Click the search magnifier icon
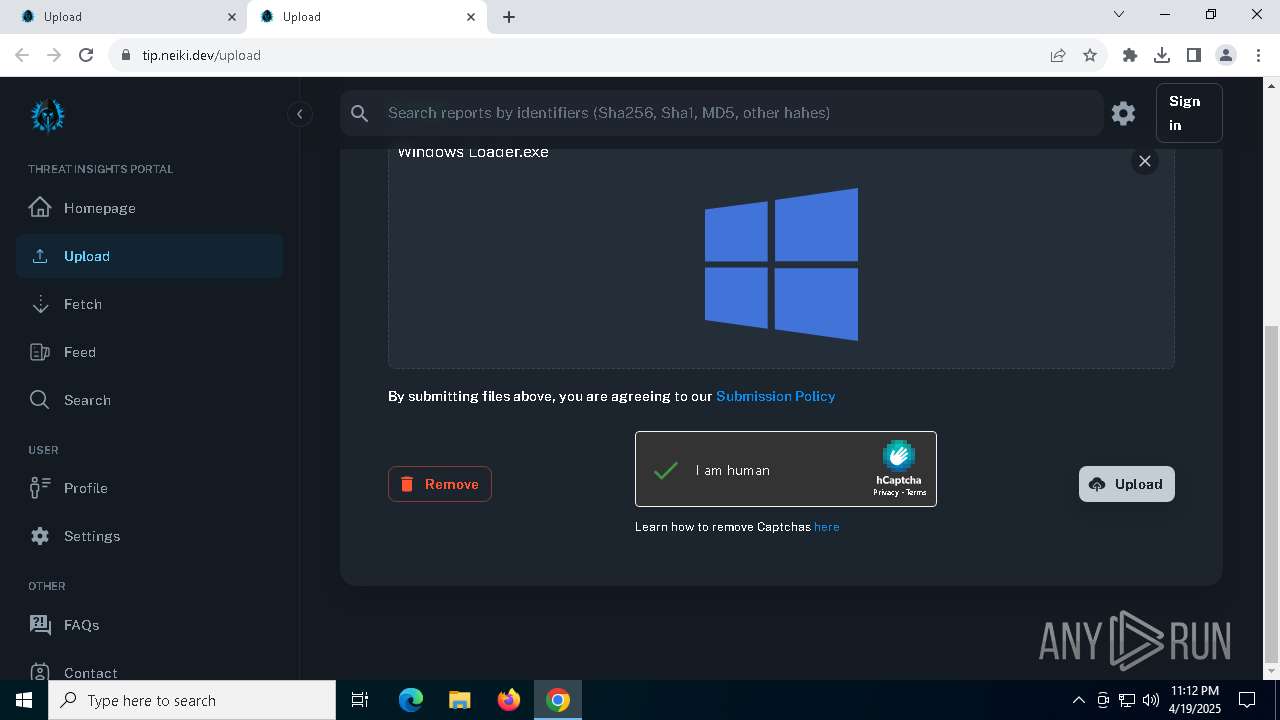This screenshot has width=1280, height=720. pos(360,113)
